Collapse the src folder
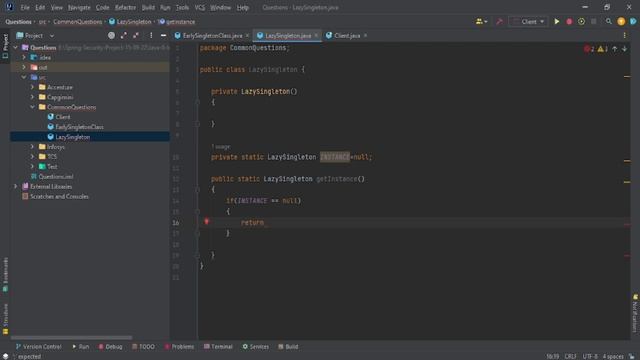The image size is (640, 360). (24, 77)
